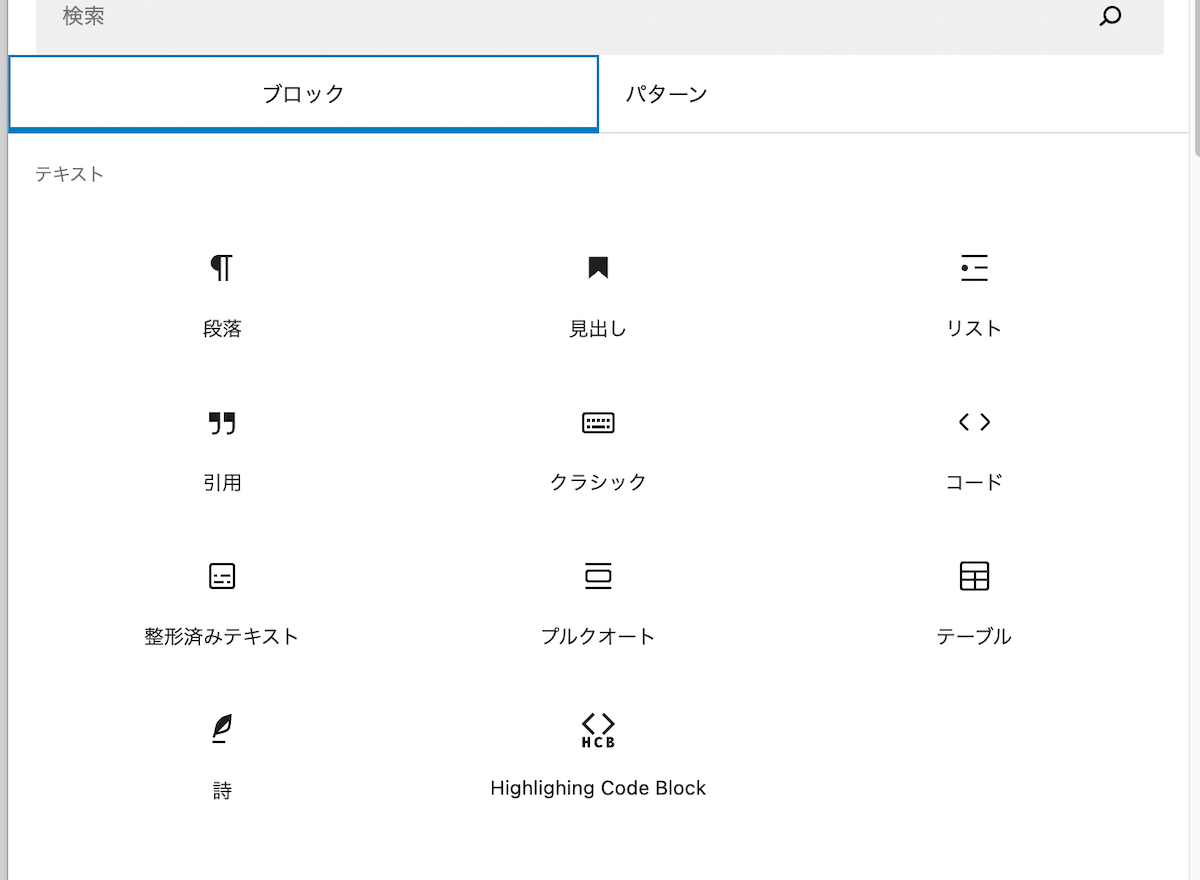Click the magnifying glass search icon
1200x880 pixels.
1110,16
